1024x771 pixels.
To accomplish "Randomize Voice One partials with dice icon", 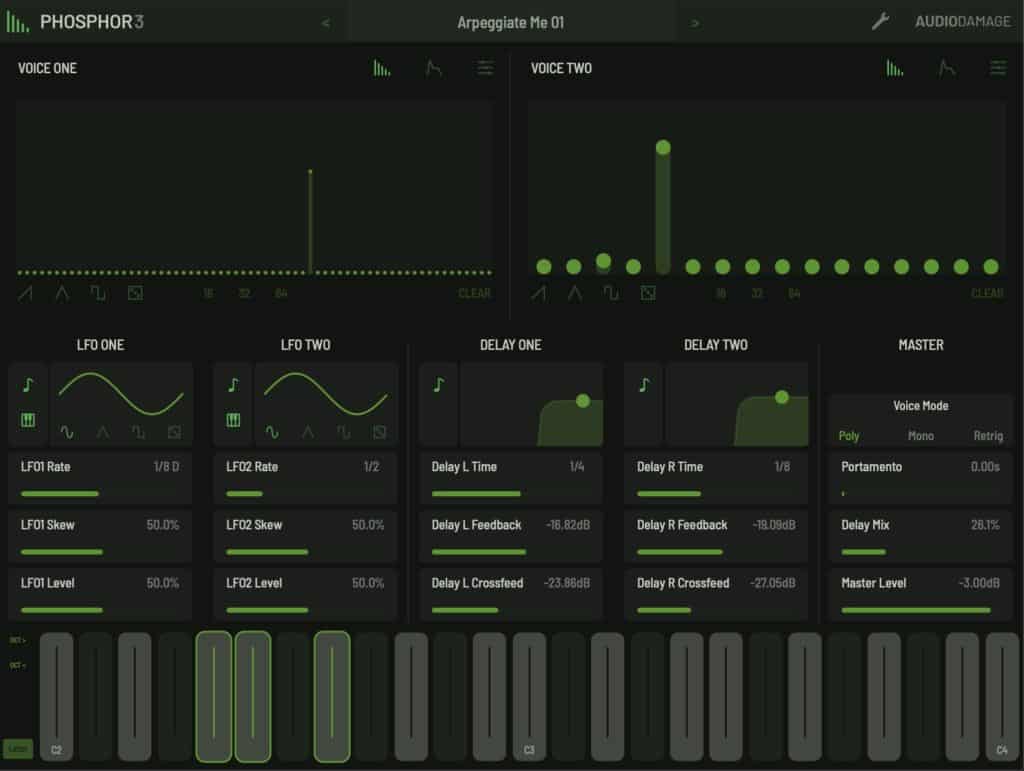I will pyautogui.click(x=135, y=293).
